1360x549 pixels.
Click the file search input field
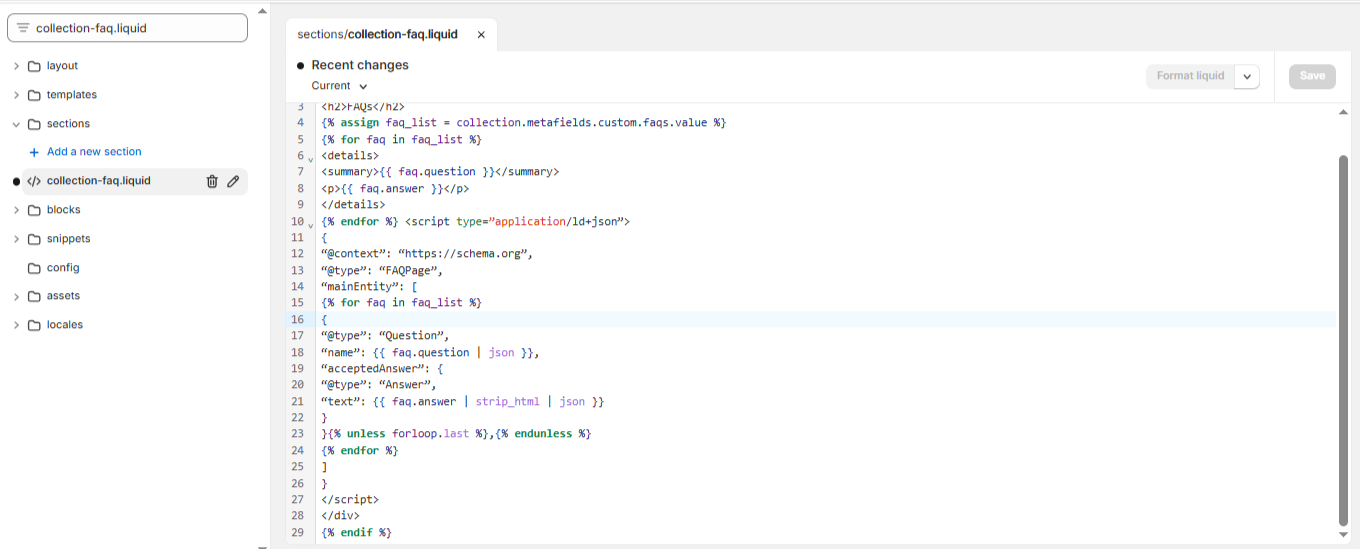pyautogui.click(x=127, y=28)
